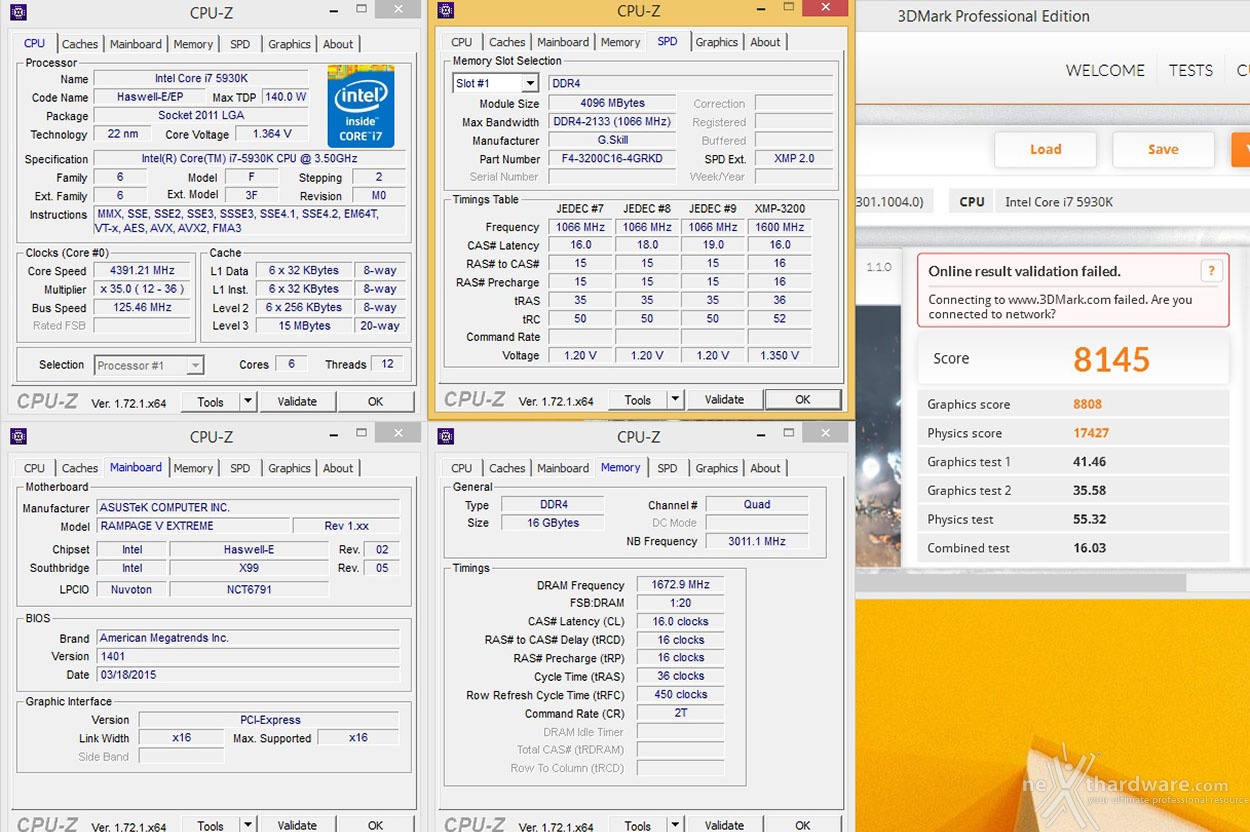Select the Graphics tab in the SPD window
The height and width of the screenshot is (832, 1250).
[716, 42]
